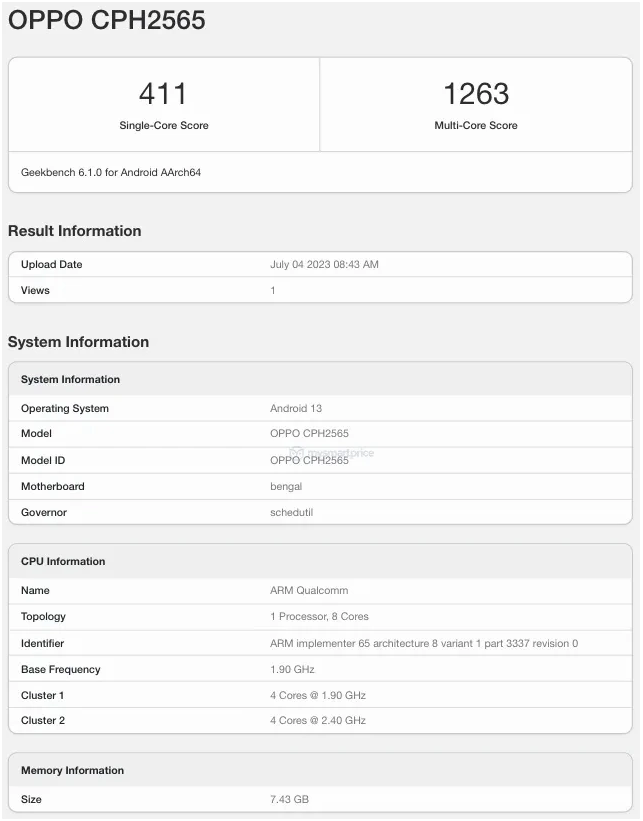643x821 pixels.
Task: Click the Cluster 2 value 4 Cores @ 2.40 GHz
Action: point(318,721)
